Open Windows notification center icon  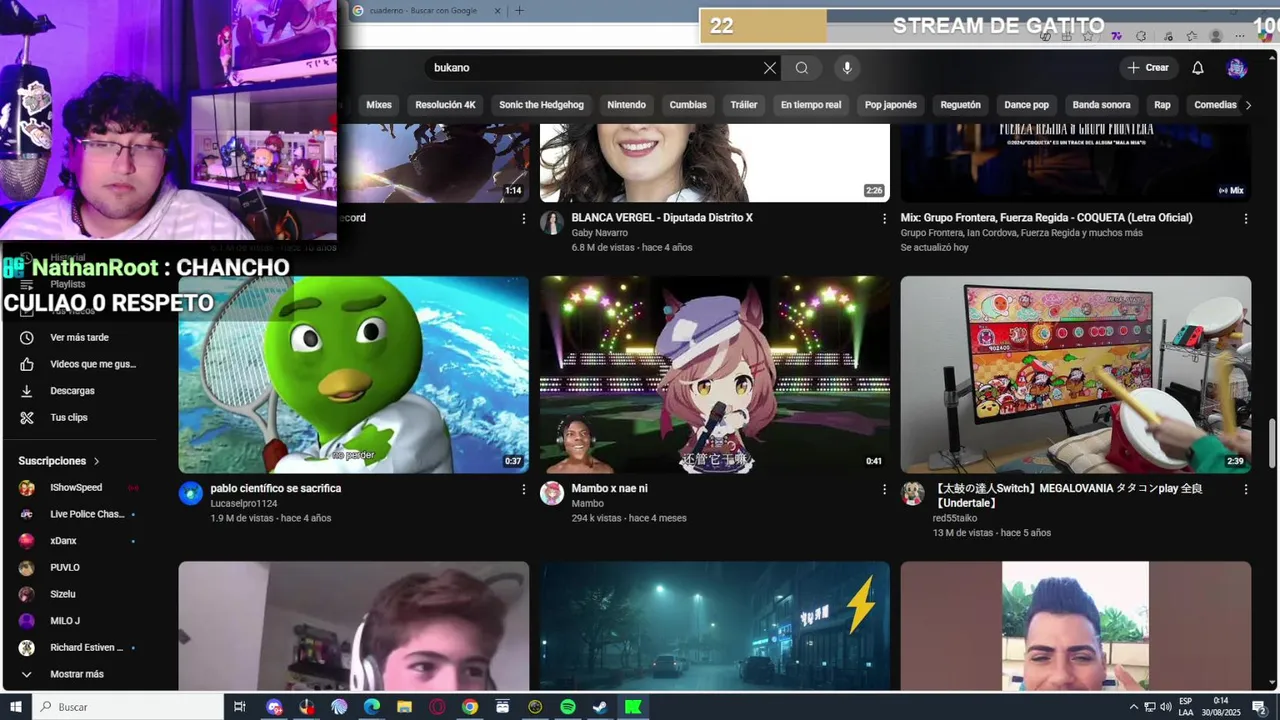1260,707
